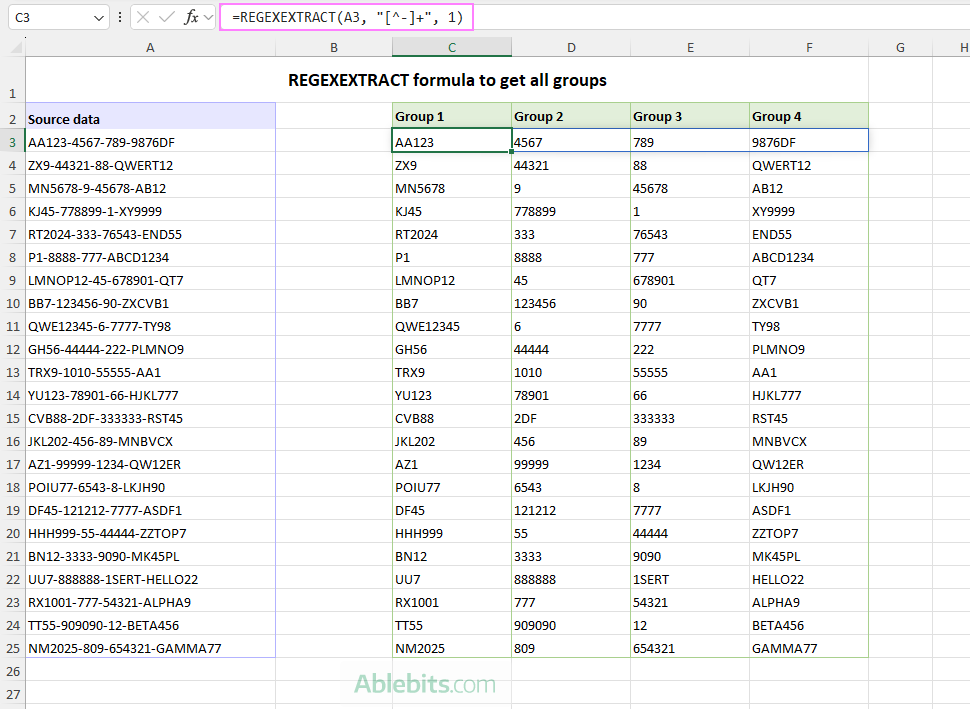
Task: Click Group 2 cell 121212
Action: click(x=571, y=510)
